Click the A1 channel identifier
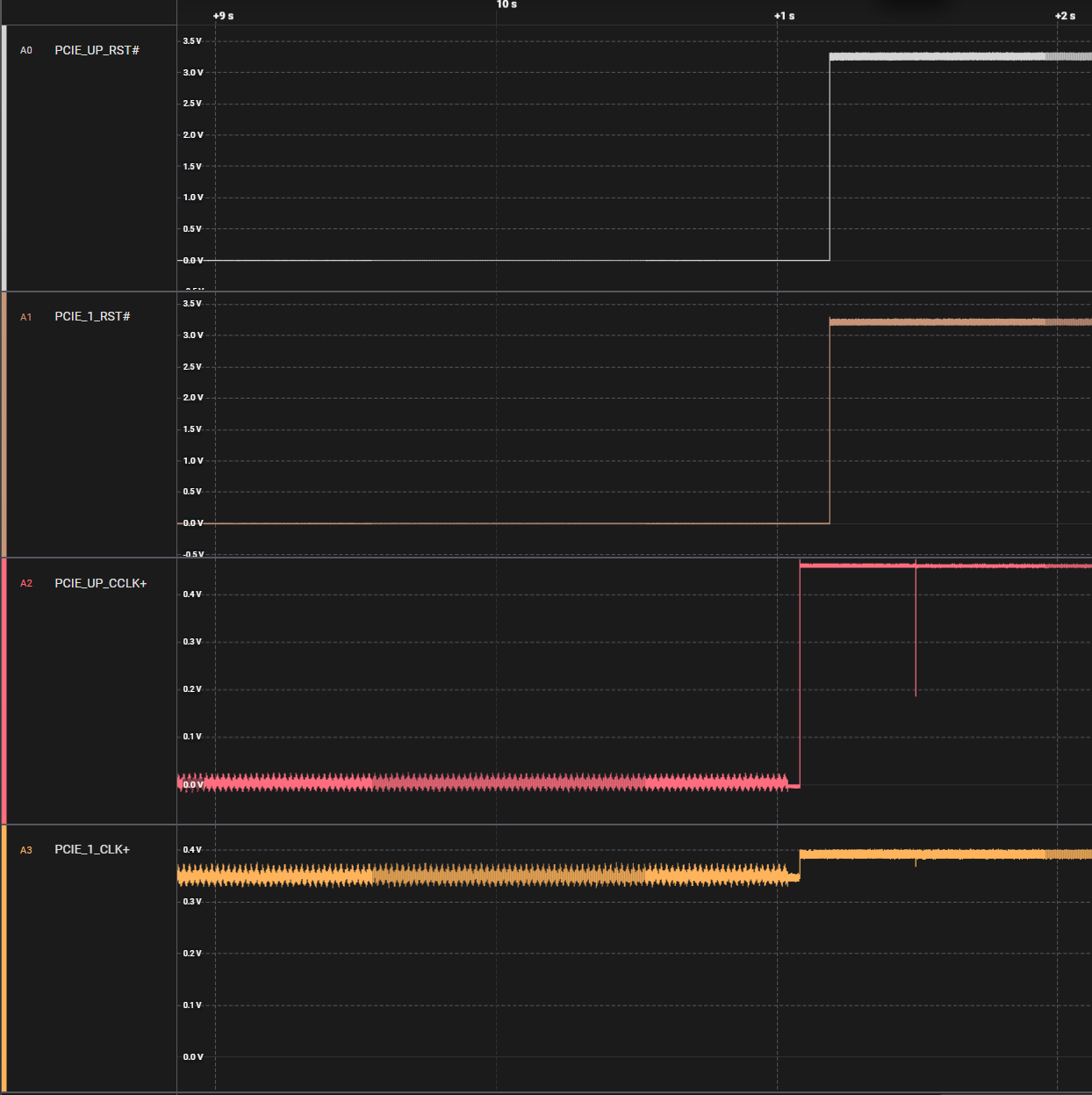This screenshot has height=1095, width=1092. [26, 317]
